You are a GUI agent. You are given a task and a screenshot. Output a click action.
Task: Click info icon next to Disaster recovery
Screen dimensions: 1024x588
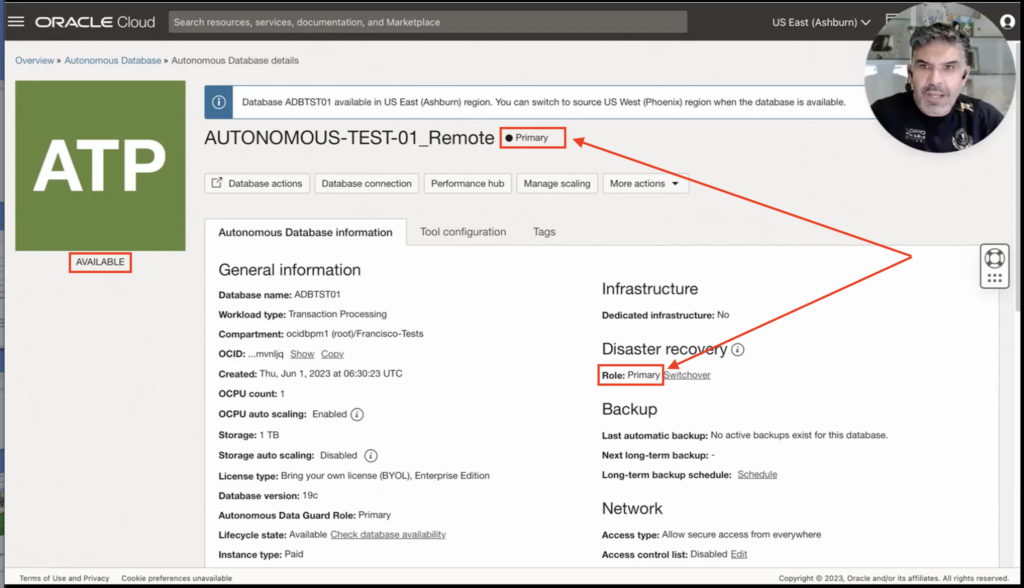(738, 350)
